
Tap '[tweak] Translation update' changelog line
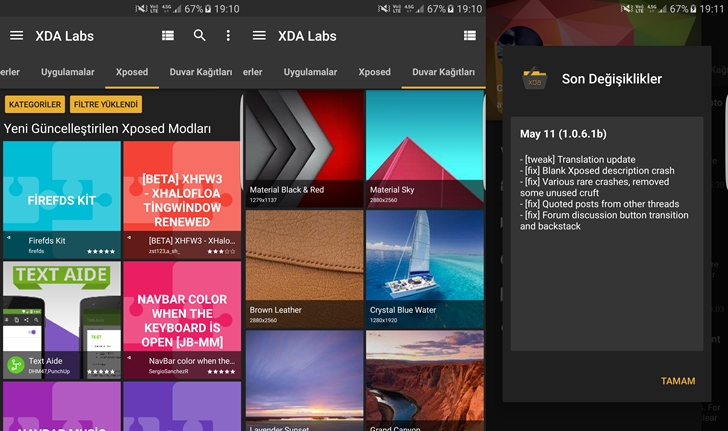point(578,159)
